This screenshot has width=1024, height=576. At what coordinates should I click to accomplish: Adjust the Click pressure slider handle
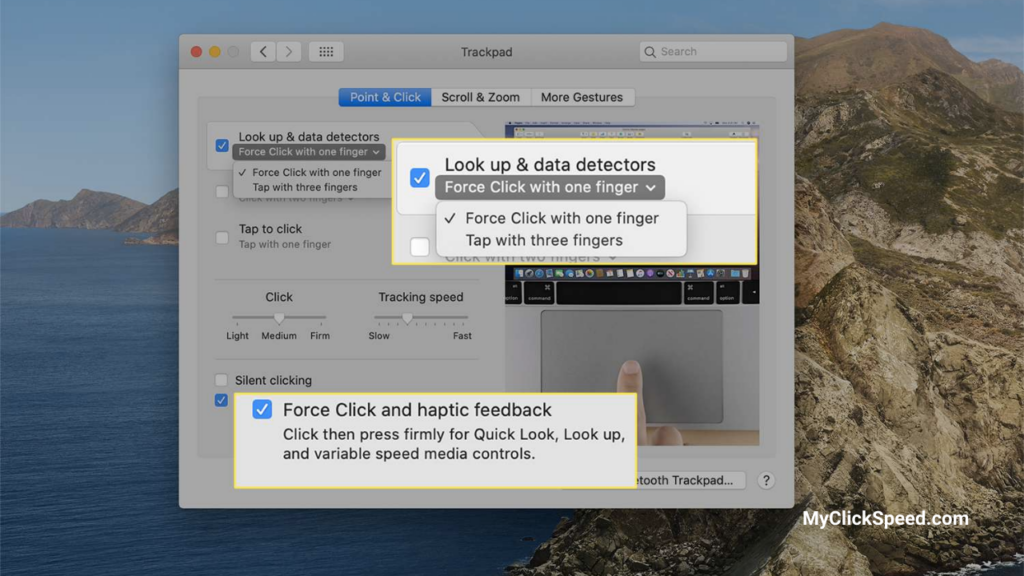tap(279, 318)
